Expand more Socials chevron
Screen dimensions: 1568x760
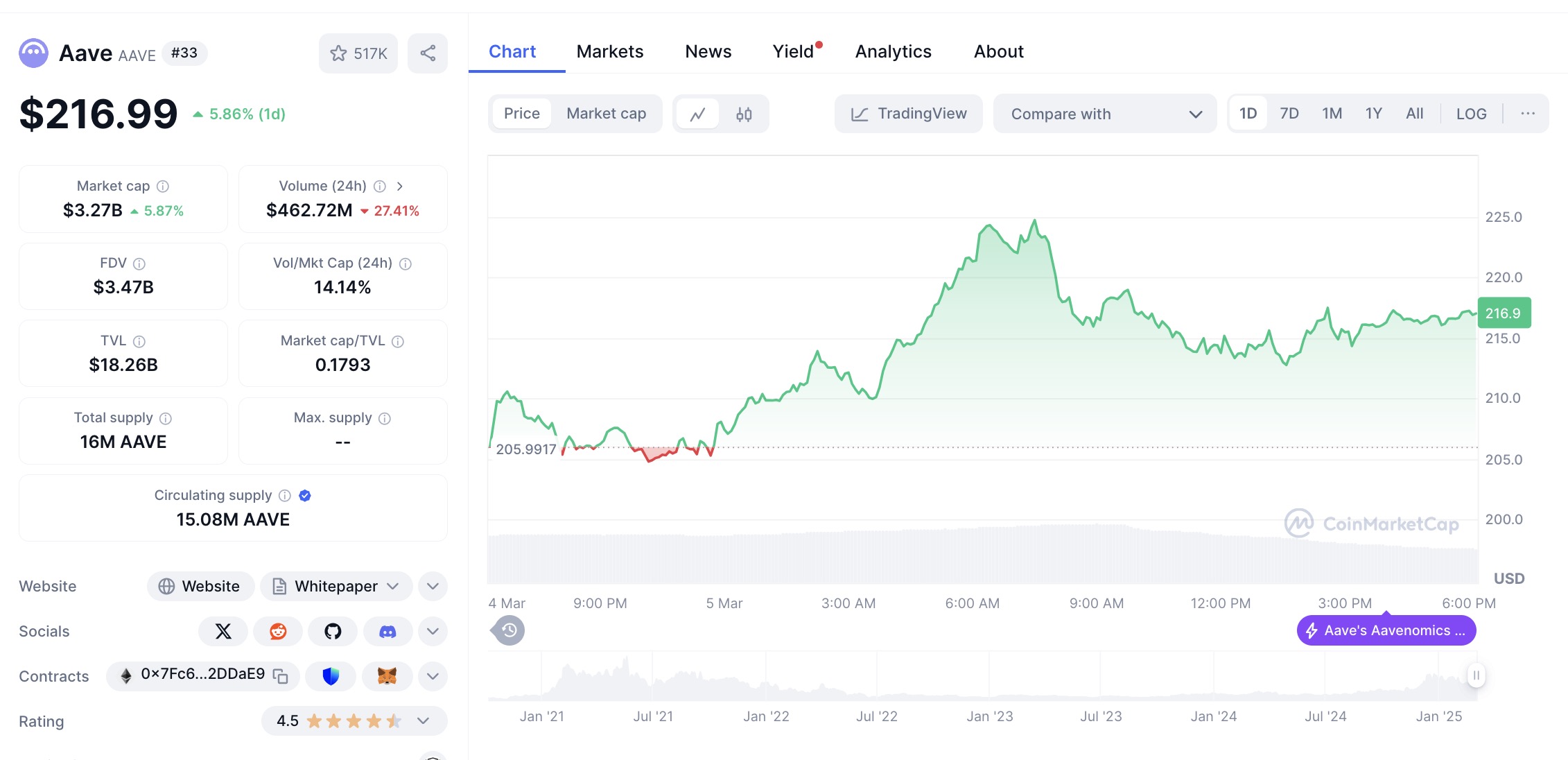pos(433,631)
